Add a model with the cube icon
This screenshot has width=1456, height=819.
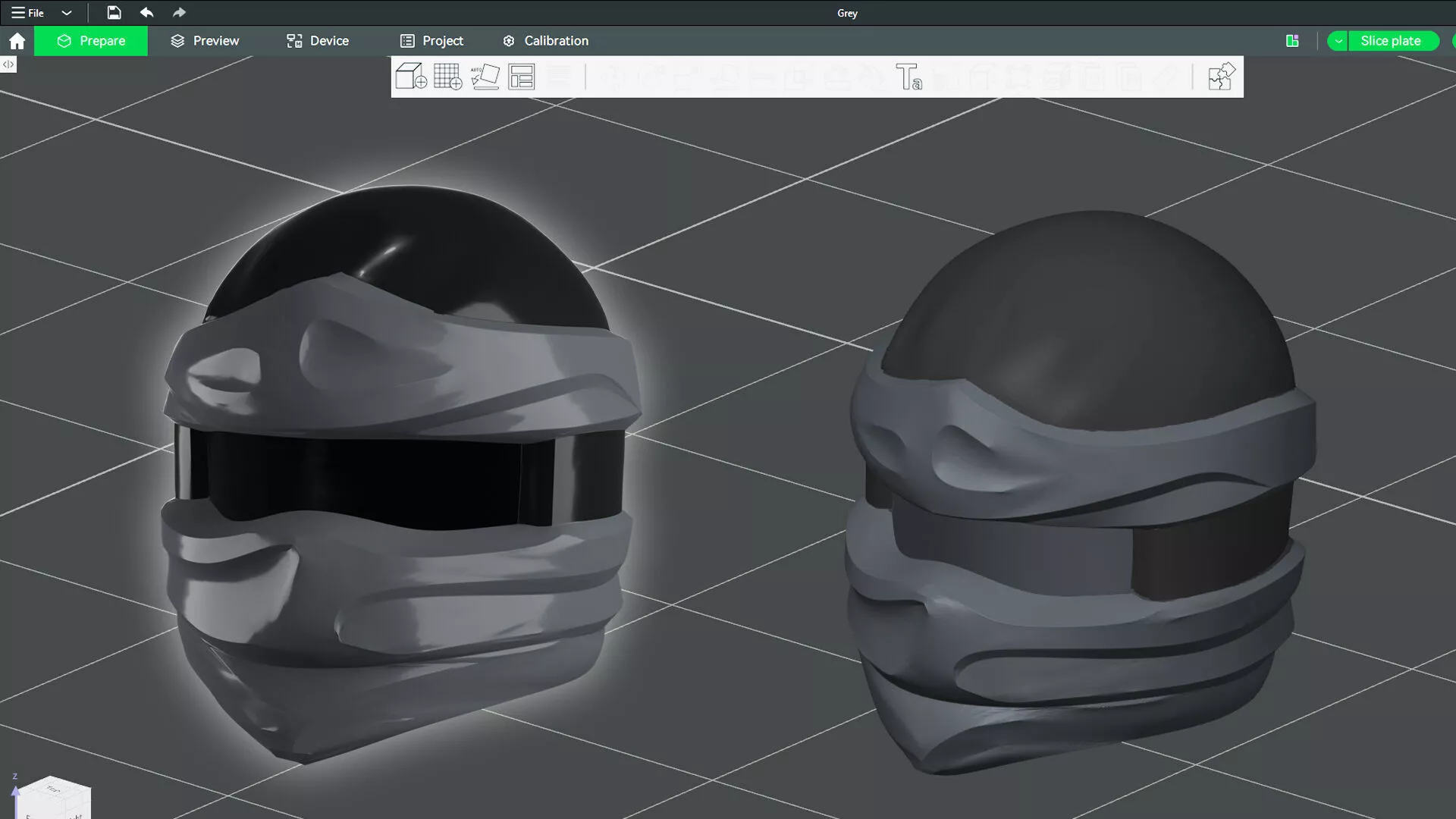[411, 77]
